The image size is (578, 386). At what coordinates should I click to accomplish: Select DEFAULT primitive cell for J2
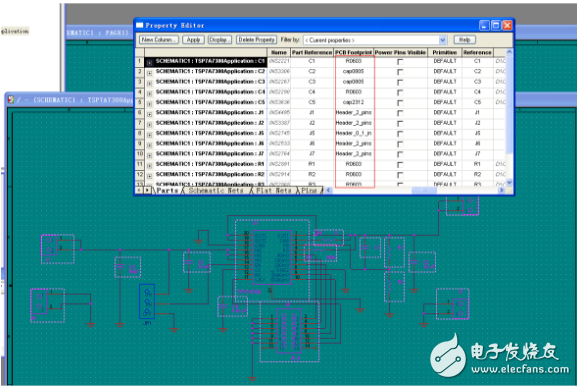click(x=445, y=123)
